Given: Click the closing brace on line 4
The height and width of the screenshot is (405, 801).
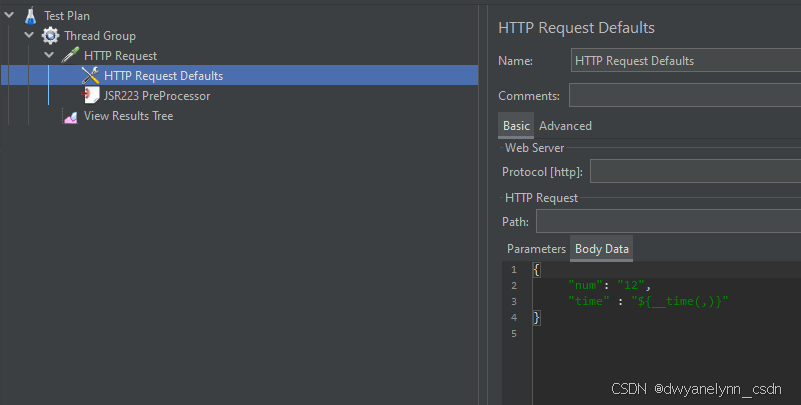Looking at the screenshot, I should point(536,318).
